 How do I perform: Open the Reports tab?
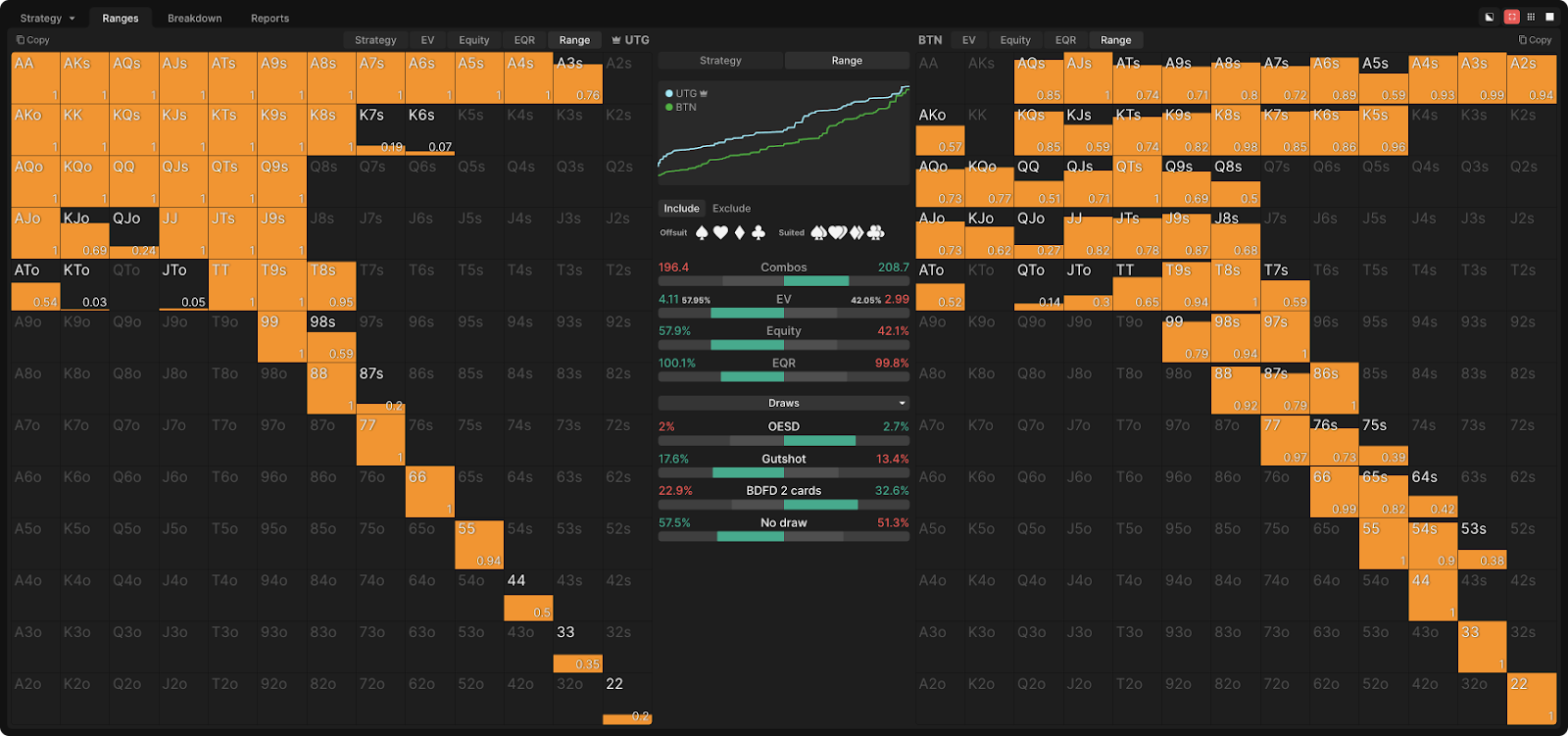[269, 18]
